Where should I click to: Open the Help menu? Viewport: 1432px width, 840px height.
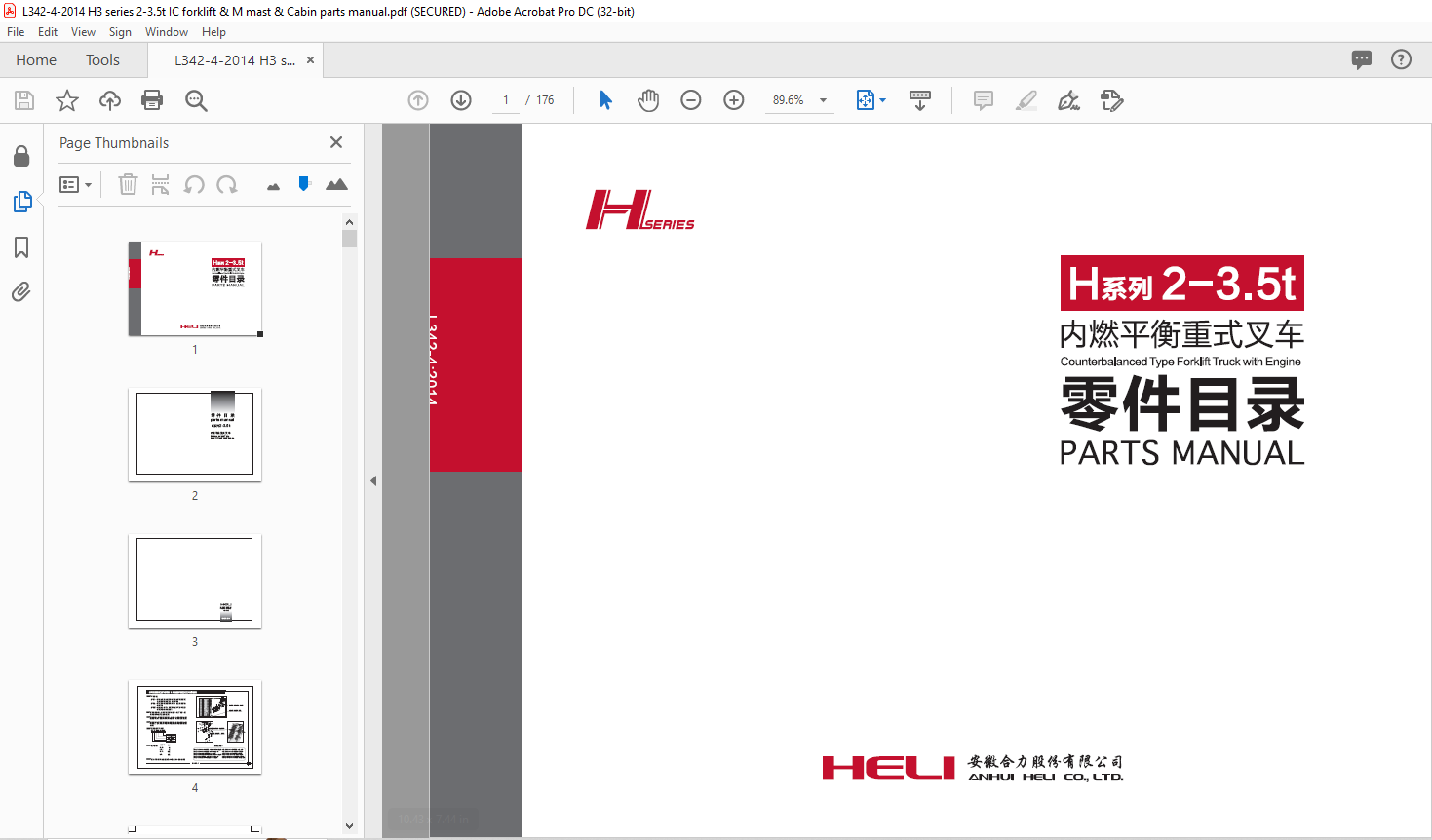(x=213, y=32)
